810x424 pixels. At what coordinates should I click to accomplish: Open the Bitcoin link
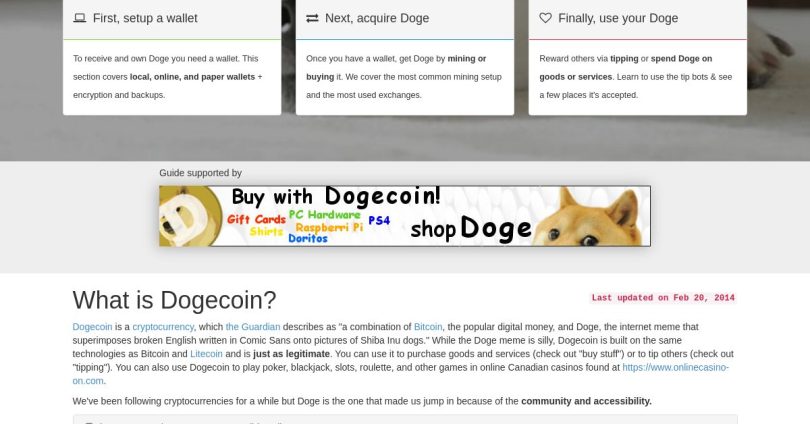pos(428,327)
